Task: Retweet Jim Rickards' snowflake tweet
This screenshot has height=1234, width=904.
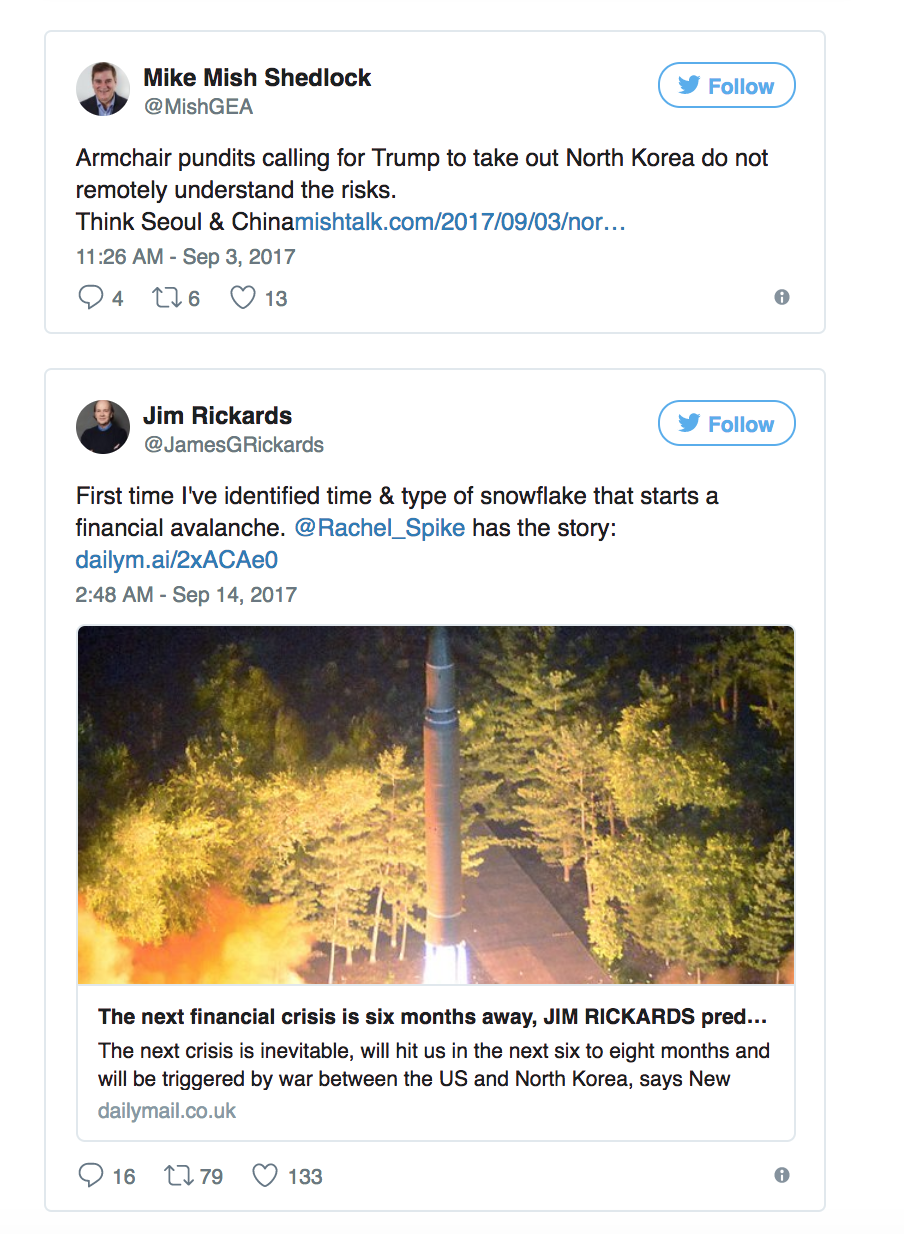Action: click(178, 1176)
